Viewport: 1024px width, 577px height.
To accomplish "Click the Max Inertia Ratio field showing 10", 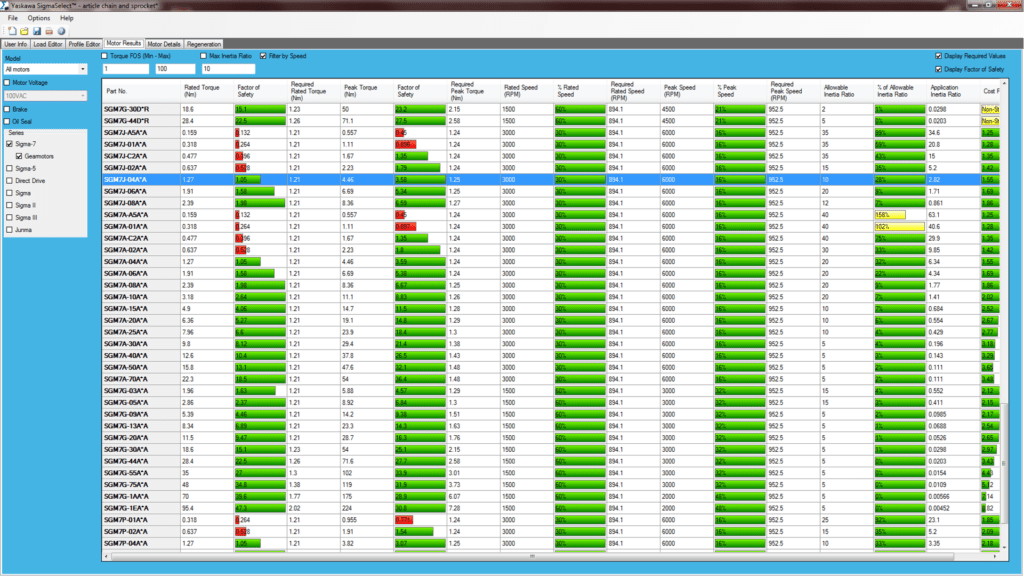I will (228, 69).
